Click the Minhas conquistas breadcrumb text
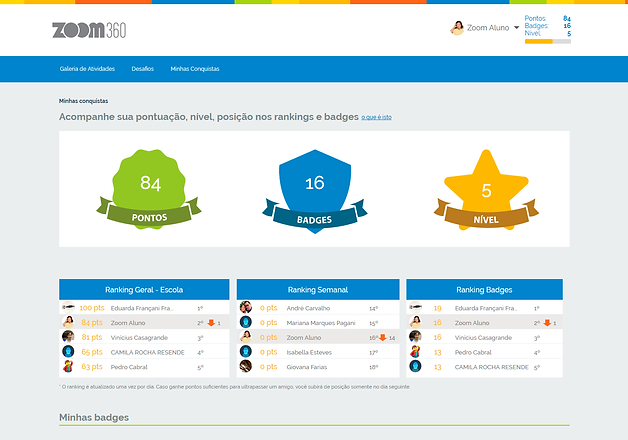This screenshot has height=440, width=628. coord(83,101)
